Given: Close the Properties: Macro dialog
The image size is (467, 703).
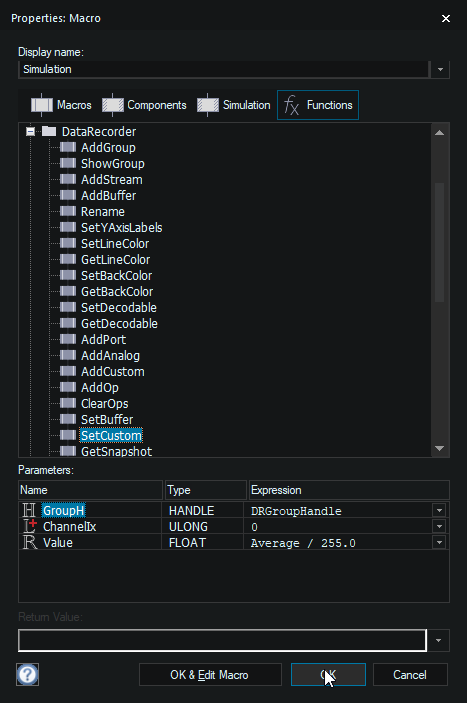Looking at the screenshot, I should [445, 18].
